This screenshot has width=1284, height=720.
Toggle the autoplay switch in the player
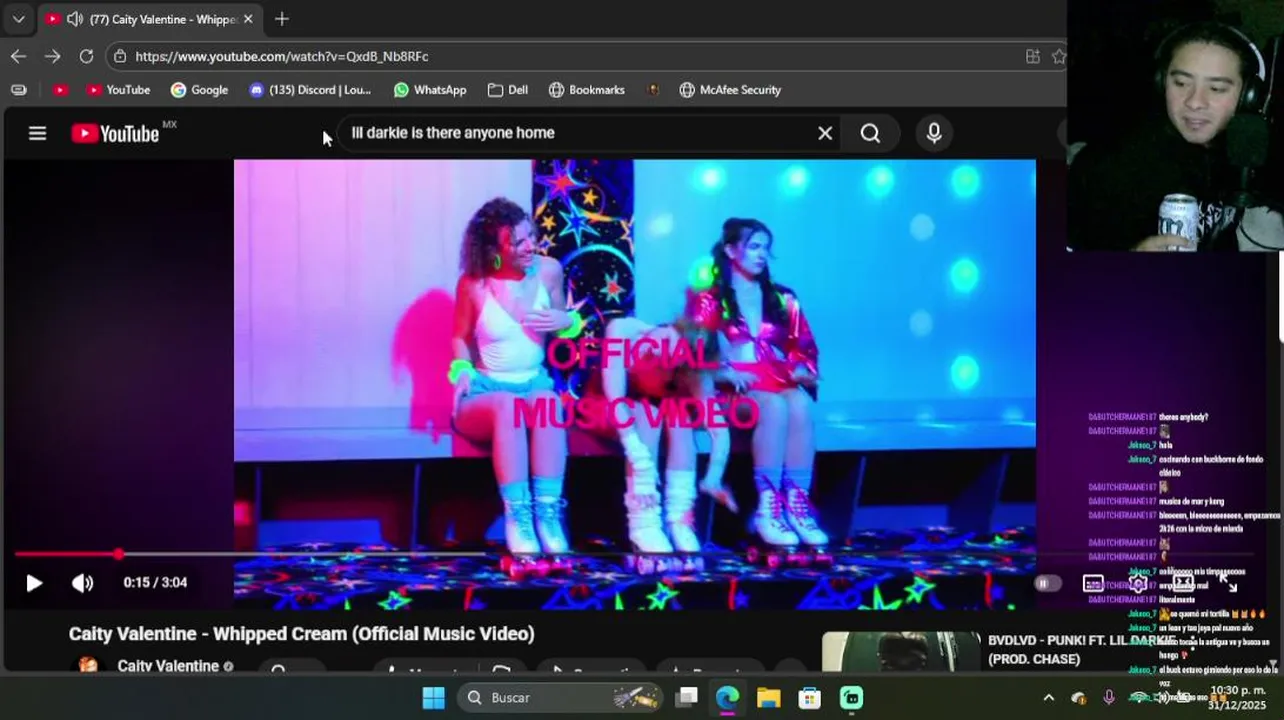pyautogui.click(x=1046, y=583)
